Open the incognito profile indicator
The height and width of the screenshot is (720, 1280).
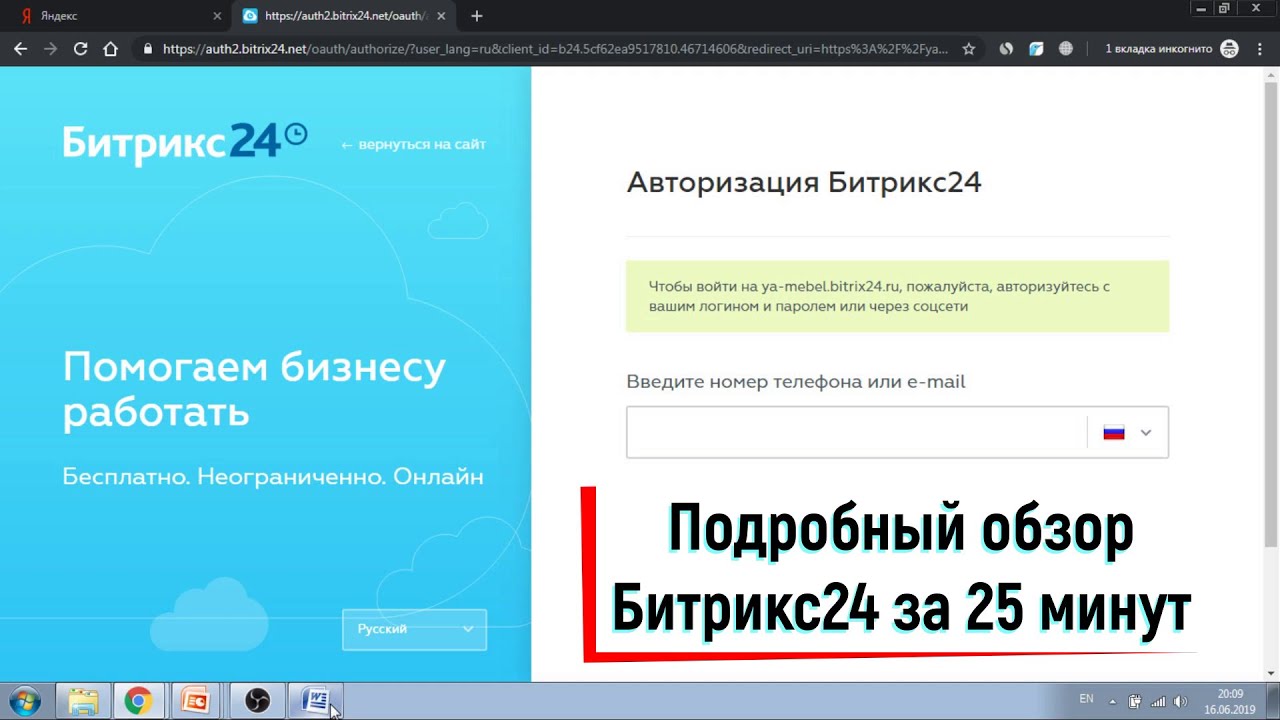[1171, 48]
